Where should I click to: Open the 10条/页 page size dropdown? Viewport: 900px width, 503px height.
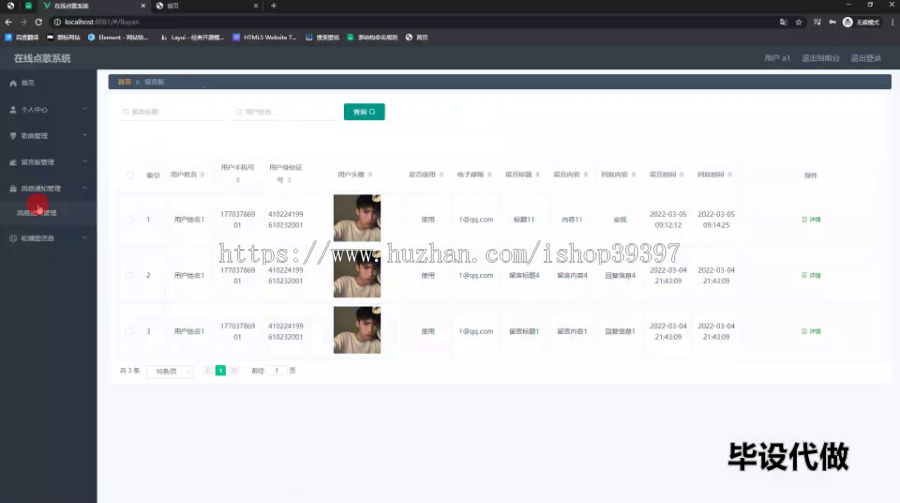(170, 372)
